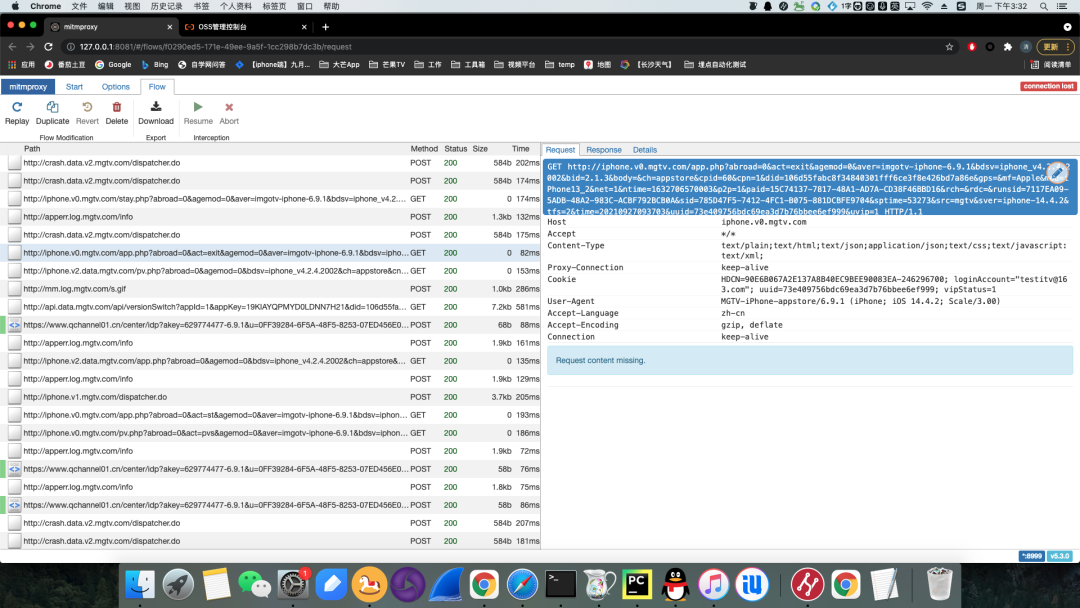
Task: Open the 书签 menu
Action: point(201,6)
